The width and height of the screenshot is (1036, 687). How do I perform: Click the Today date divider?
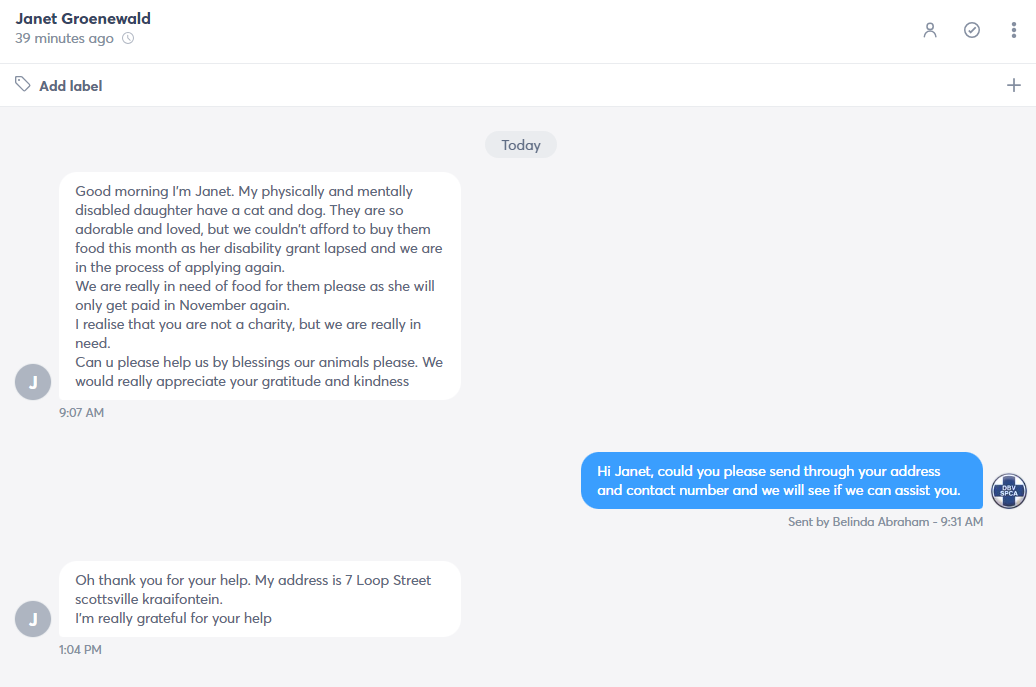coord(521,145)
